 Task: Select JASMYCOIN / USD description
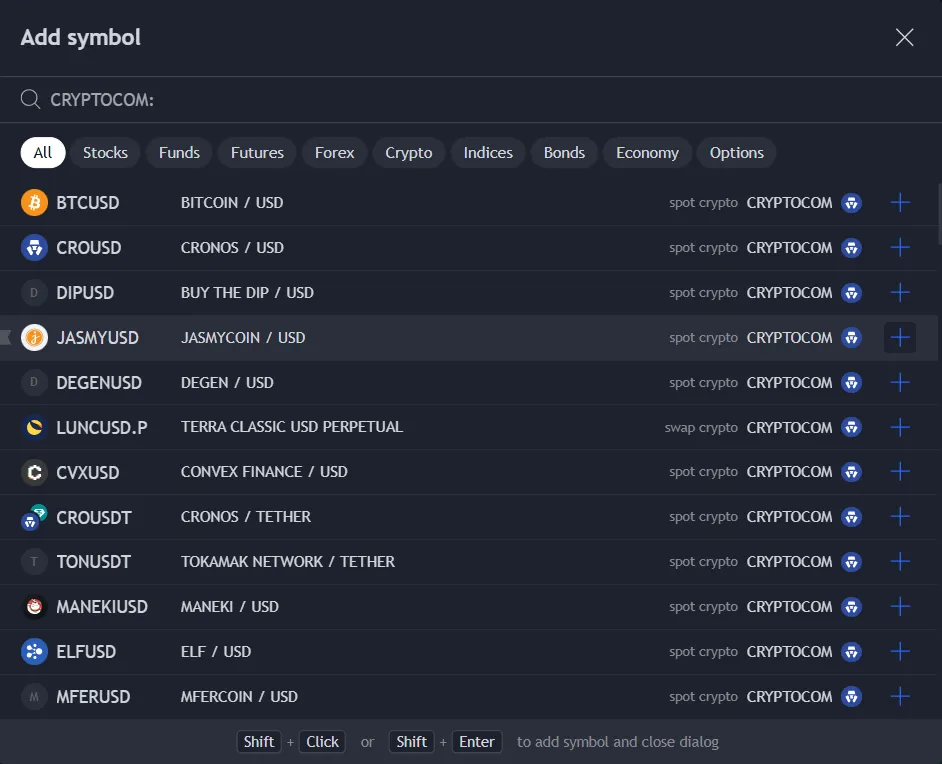click(243, 338)
